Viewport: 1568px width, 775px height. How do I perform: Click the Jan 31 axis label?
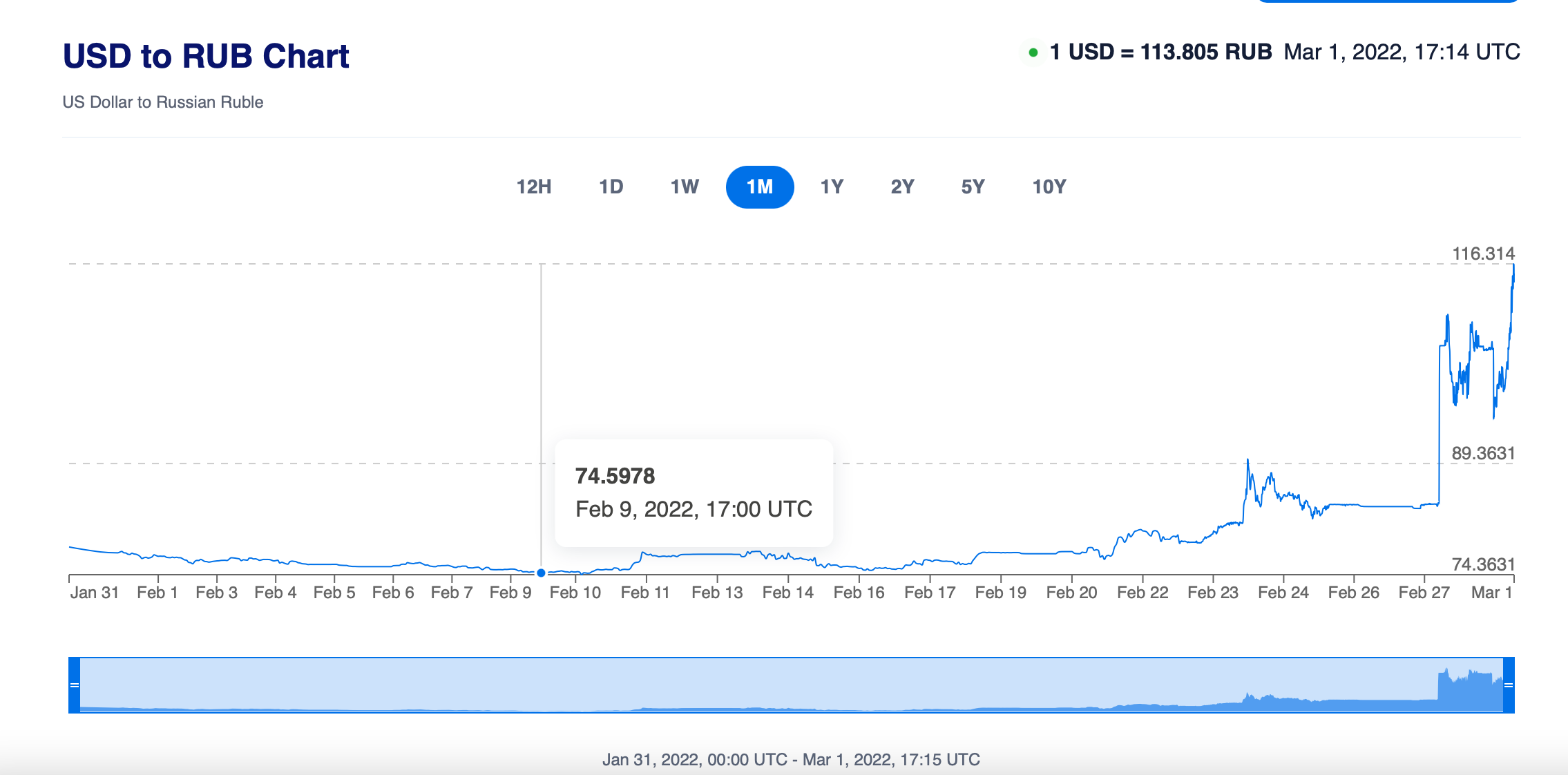coord(94,592)
